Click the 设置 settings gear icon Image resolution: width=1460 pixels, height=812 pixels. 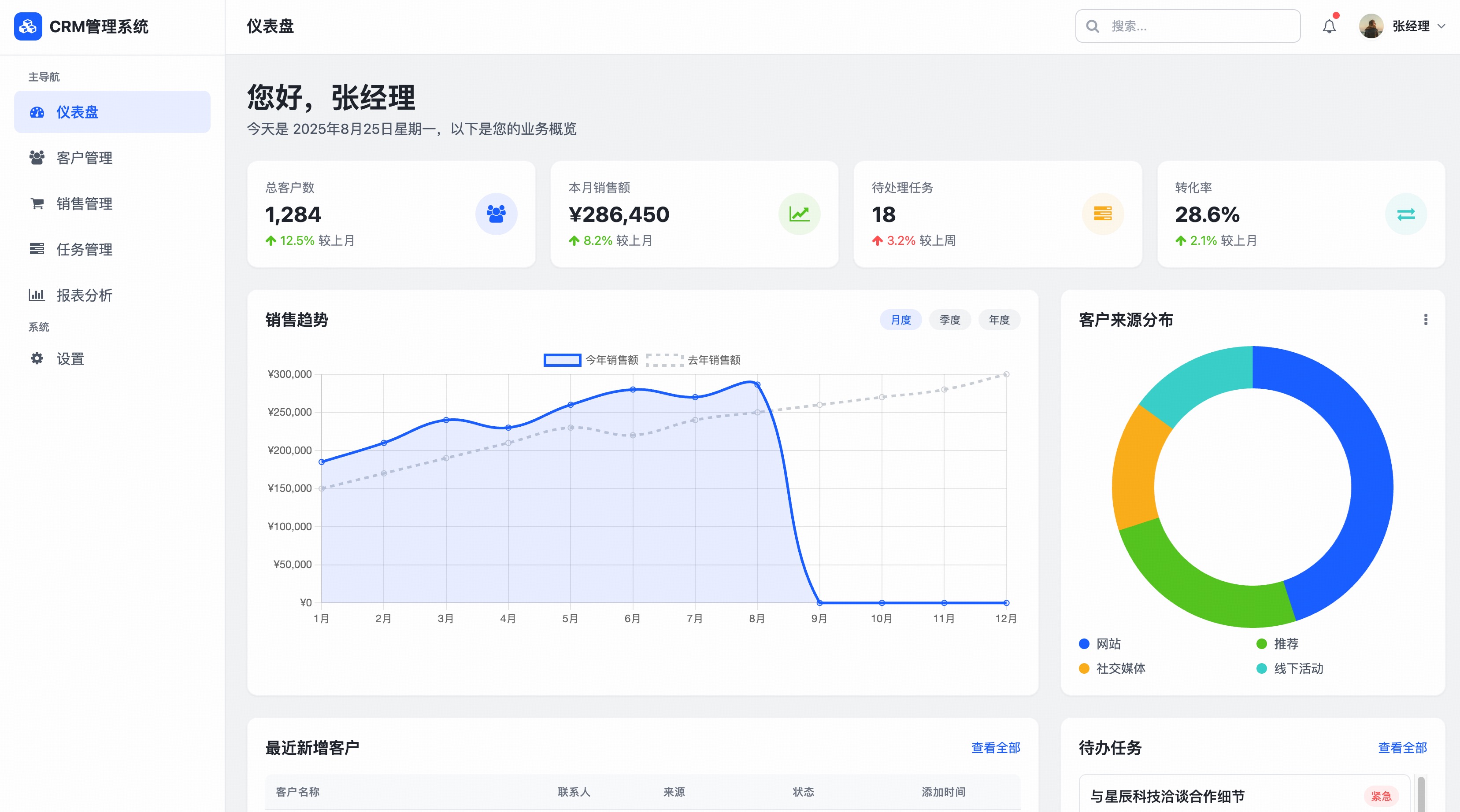click(36, 359)
